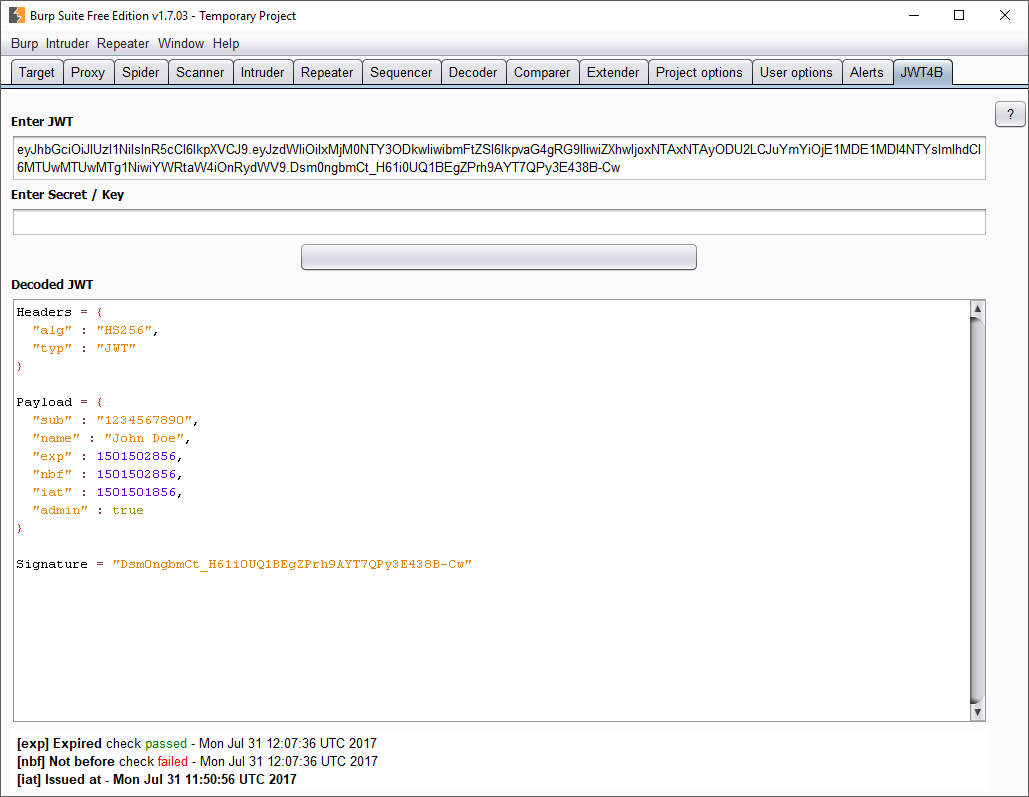1029x797 pixels.
Task: Switch to the Sequencer tab
Action: [401, 72]
